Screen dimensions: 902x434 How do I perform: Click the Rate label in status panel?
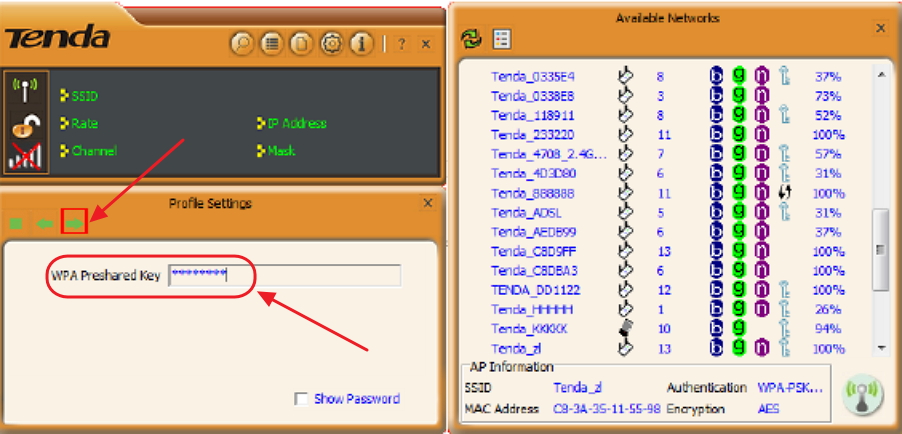85,123
